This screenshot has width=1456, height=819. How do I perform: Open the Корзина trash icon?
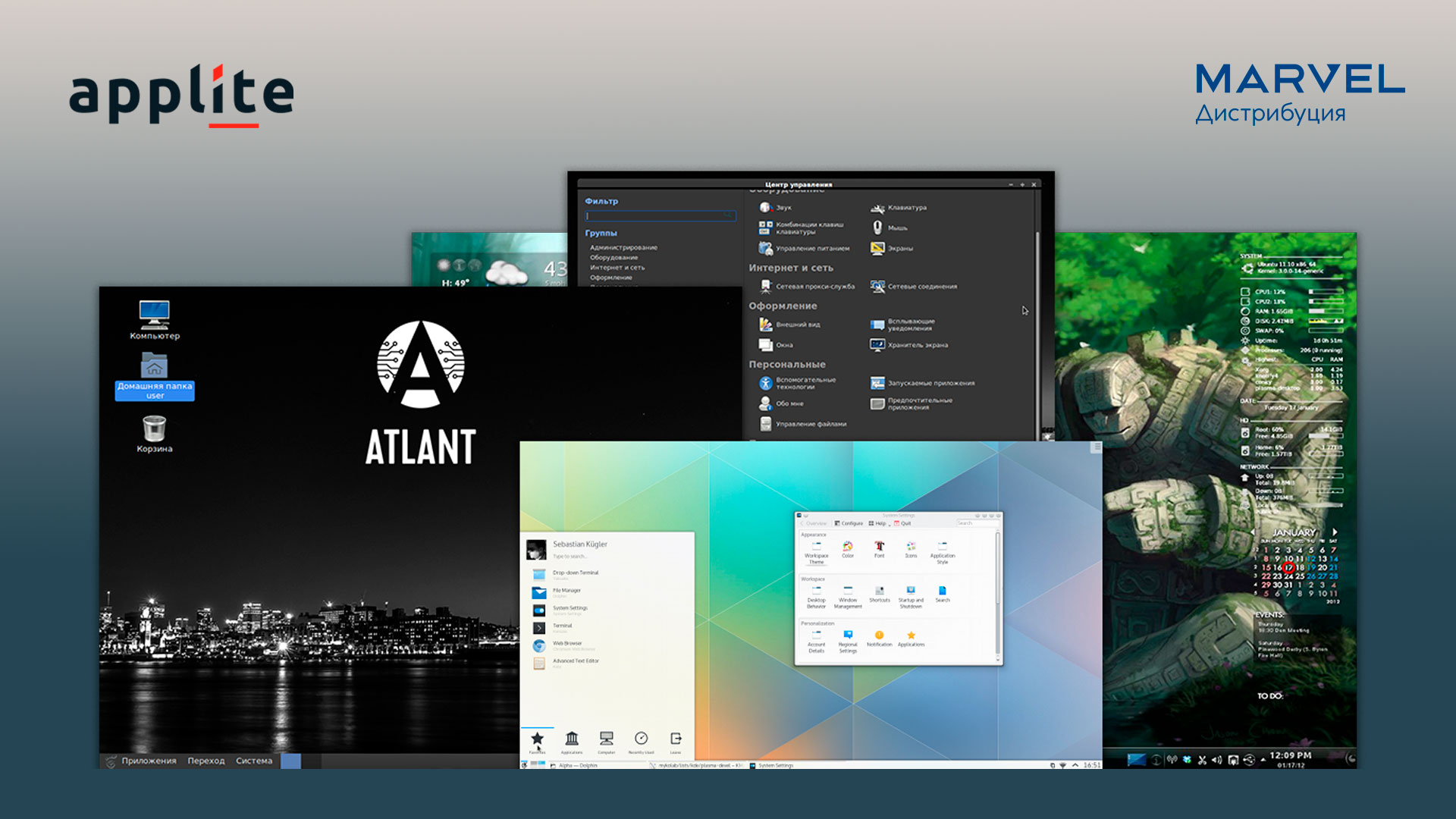(x=154, y=433)
